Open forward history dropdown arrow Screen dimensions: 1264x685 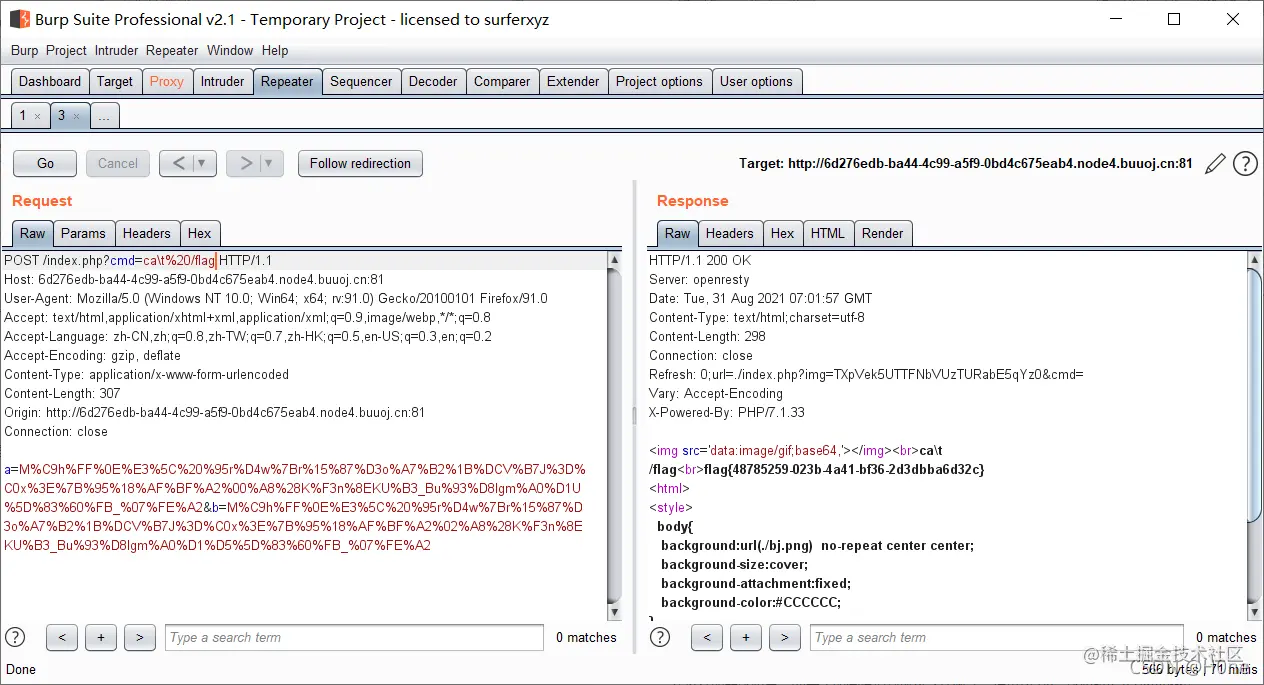click(270, 163)
